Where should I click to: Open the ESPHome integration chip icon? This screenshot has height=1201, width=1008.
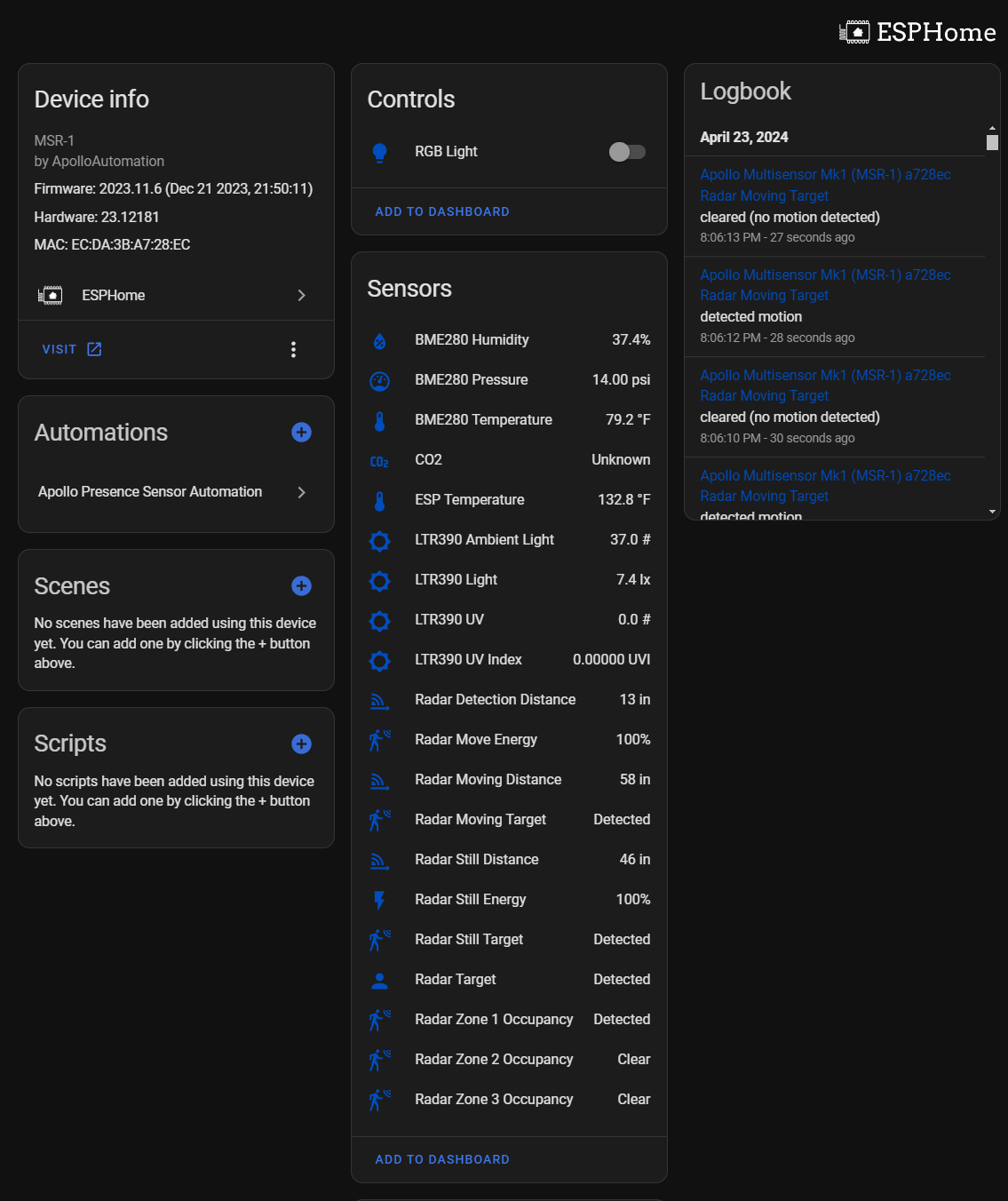(x=51, y=295)
